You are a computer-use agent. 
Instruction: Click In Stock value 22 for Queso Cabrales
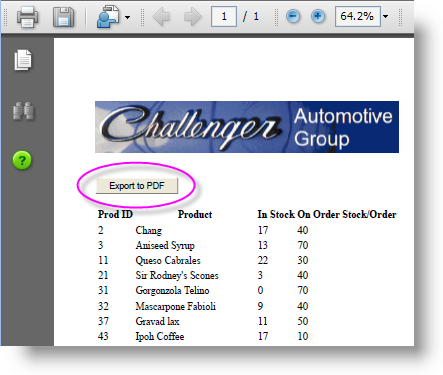tap(263, 260)
